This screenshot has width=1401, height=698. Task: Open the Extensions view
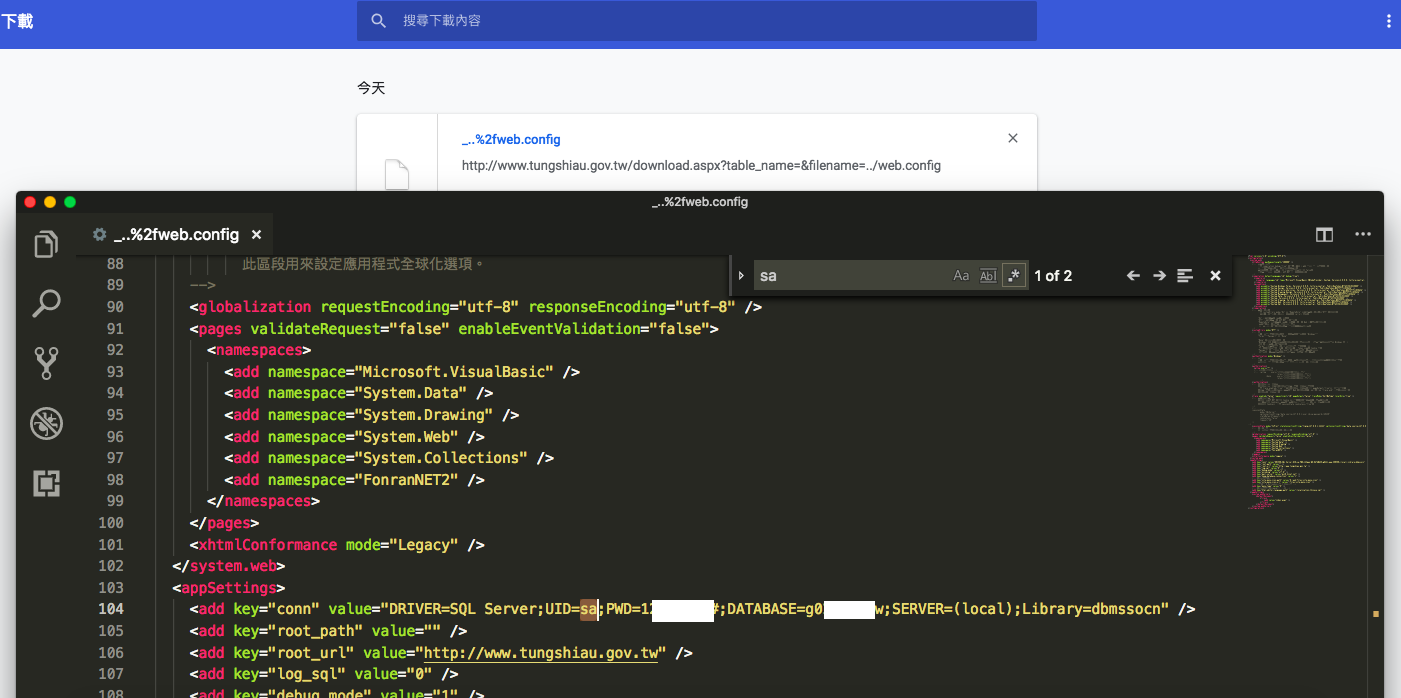point(46,483)
